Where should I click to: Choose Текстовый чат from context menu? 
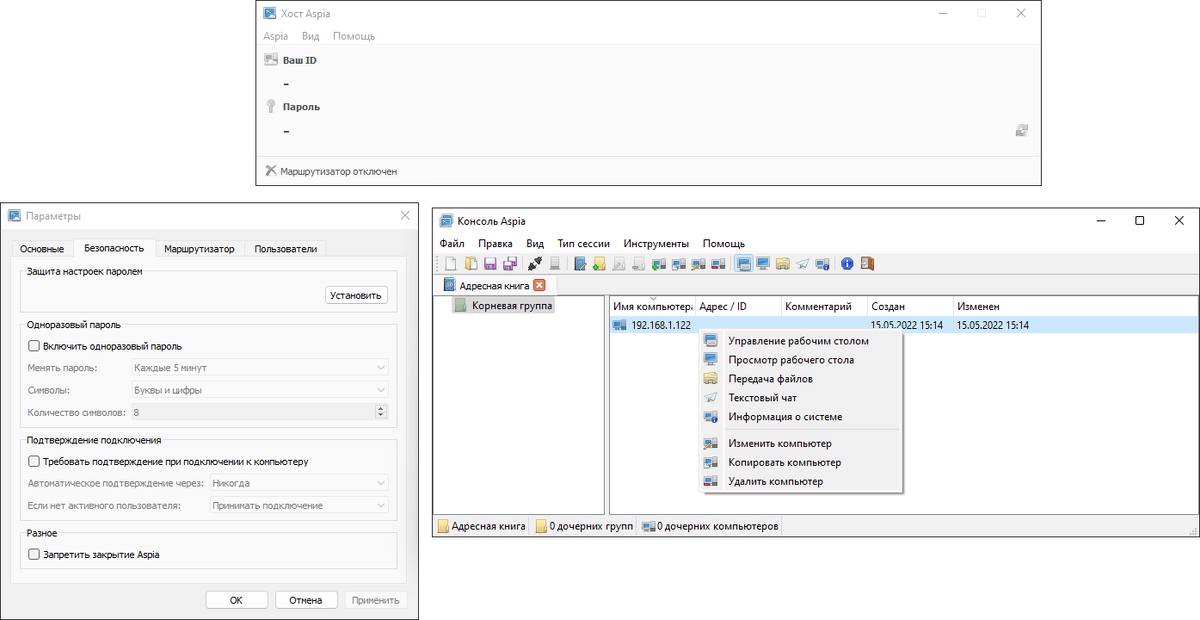(x=801, y=398)
